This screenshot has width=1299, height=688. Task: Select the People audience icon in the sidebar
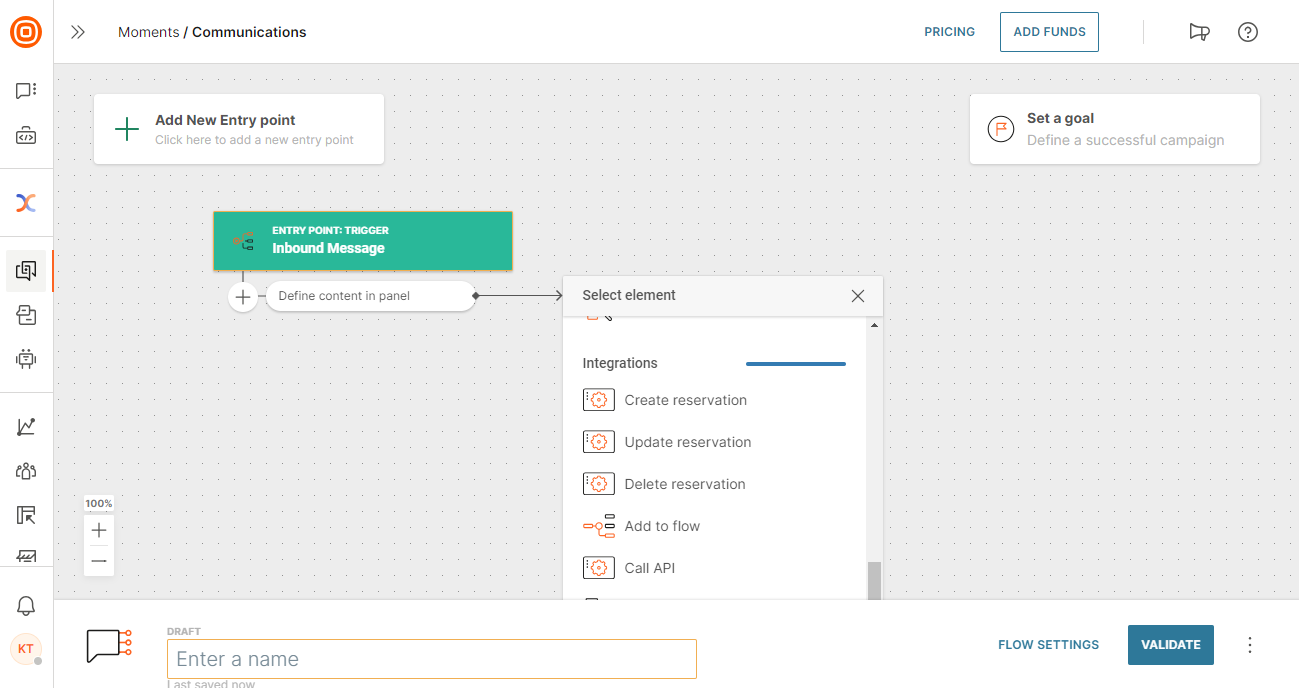[x=26, y=470]
